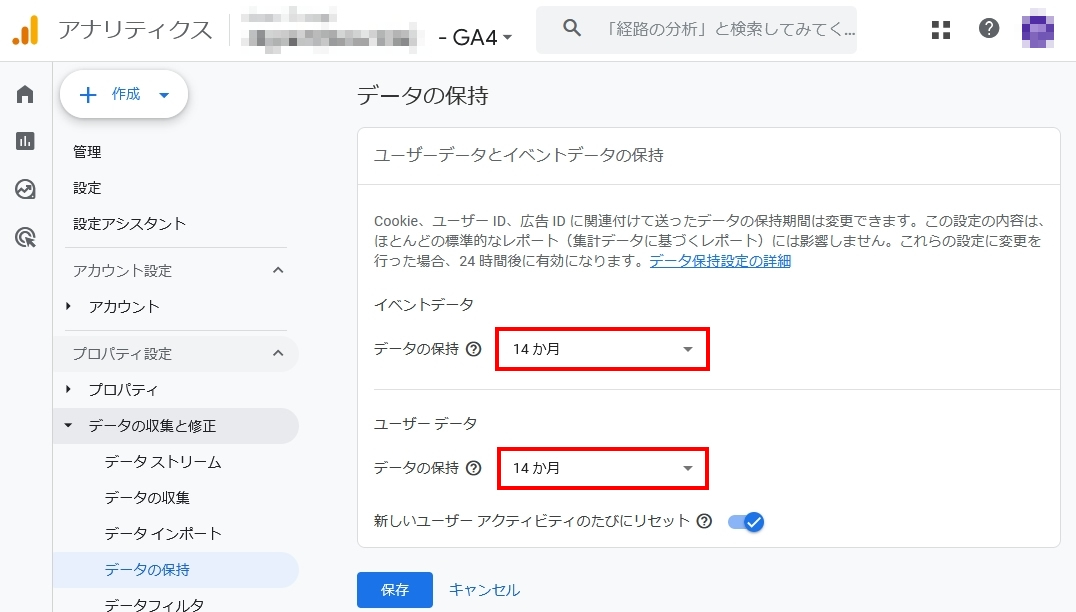Open the Google apps grid icon
1076x612 pixels.
coord(940,29)
